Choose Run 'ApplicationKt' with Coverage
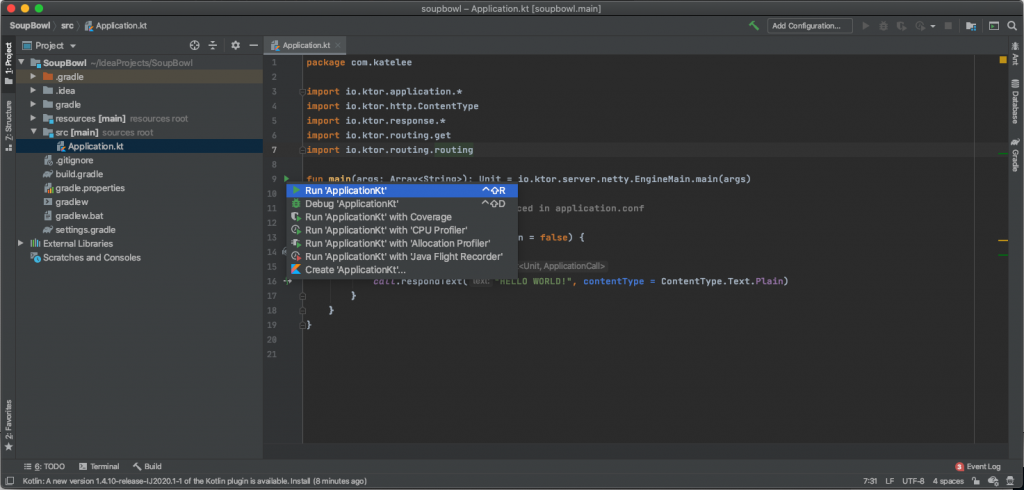The image size is (1024, 490). click(402, 217)
